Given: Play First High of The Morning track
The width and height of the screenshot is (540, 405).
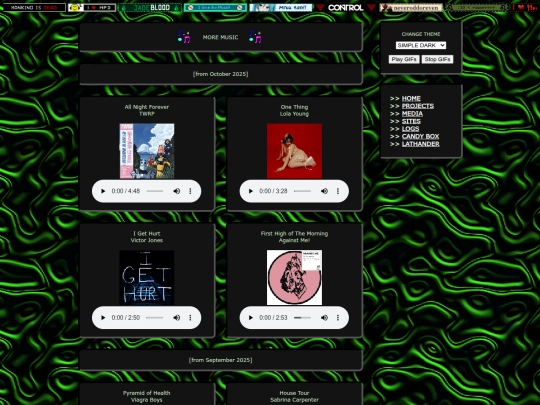Looking at the screenshot, I should (251, 318).
